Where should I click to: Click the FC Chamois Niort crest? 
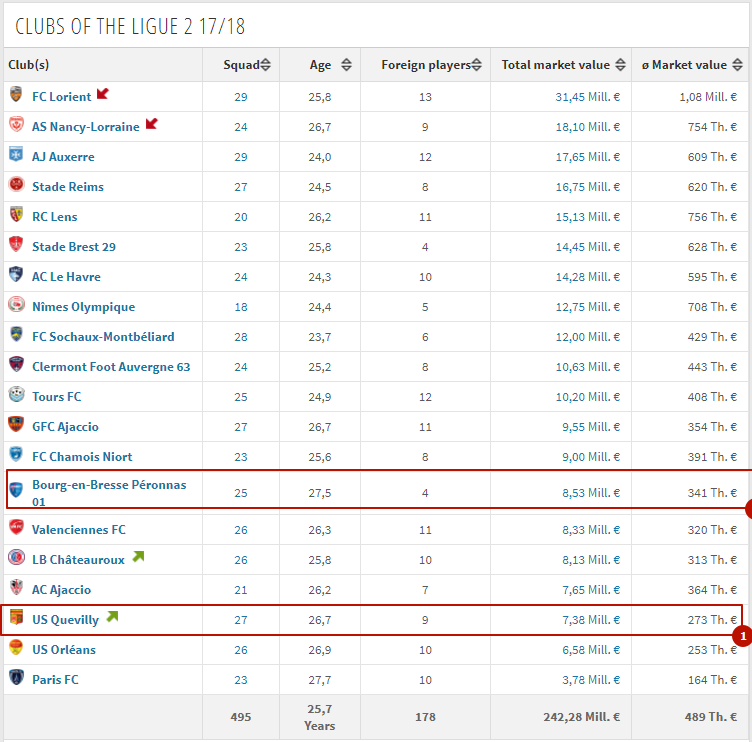(x=16, y=454)
